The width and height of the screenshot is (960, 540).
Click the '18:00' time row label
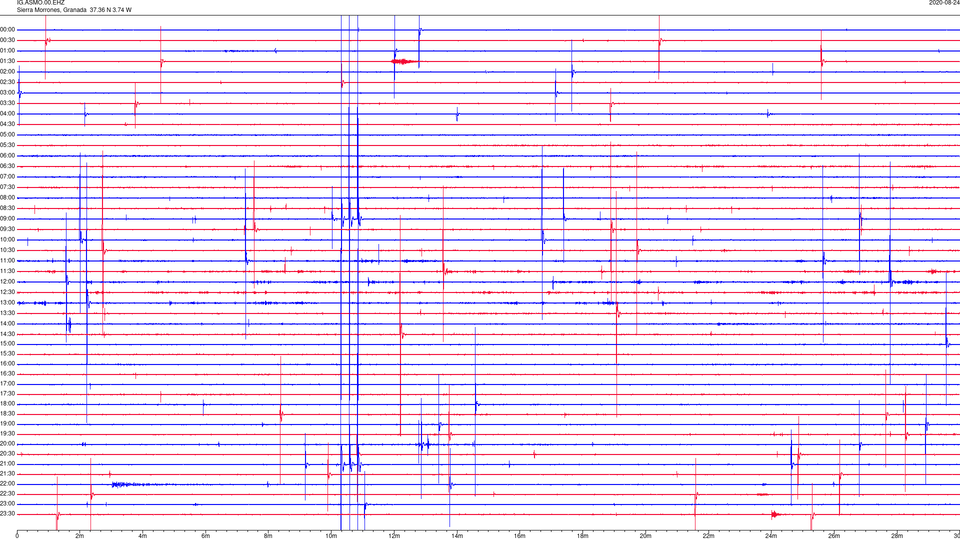click(x=8, y=404)
